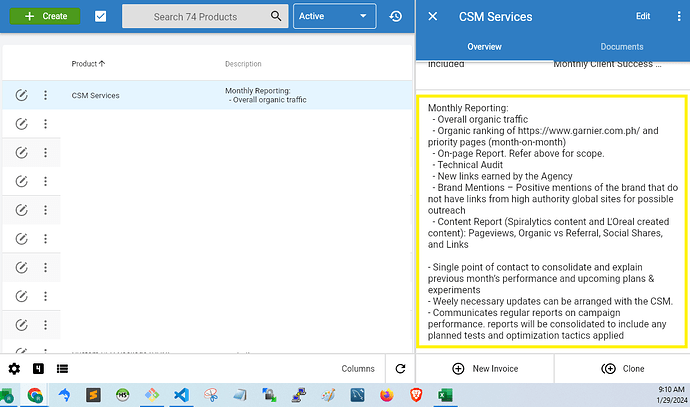
Task: Open three-dot menu on CSM Services row
Action: pos(45,95)
